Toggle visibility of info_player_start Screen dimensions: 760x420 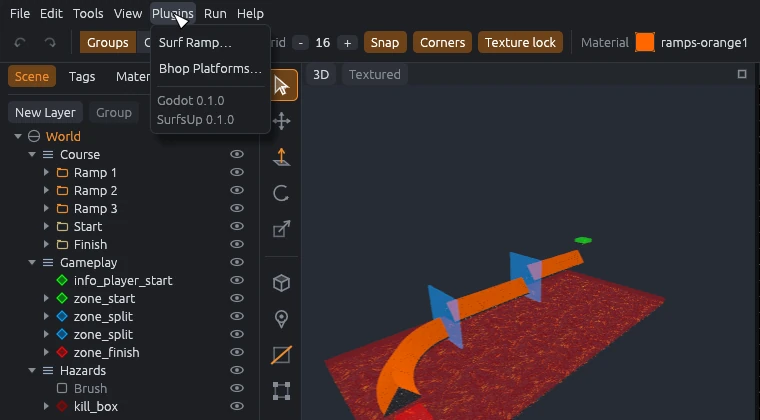[237, 280]
